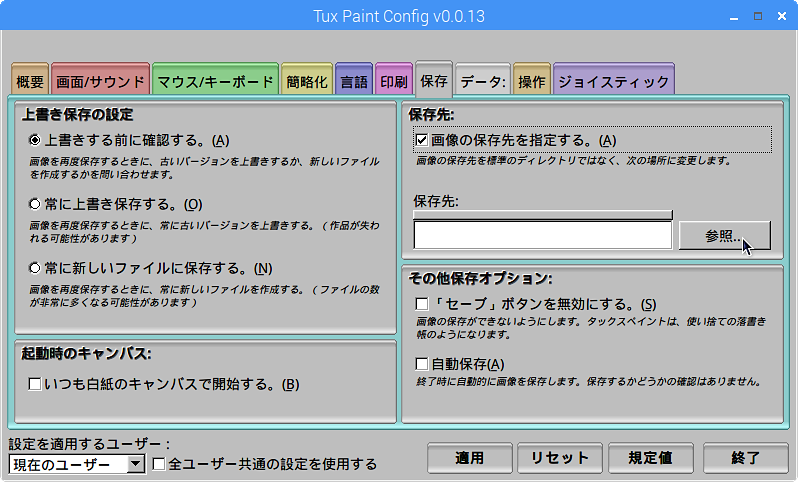The width and height of the screenshot is (798, 482).
Task: Choose 常に上書き保存する radio option
Action: tap(35, 204)
